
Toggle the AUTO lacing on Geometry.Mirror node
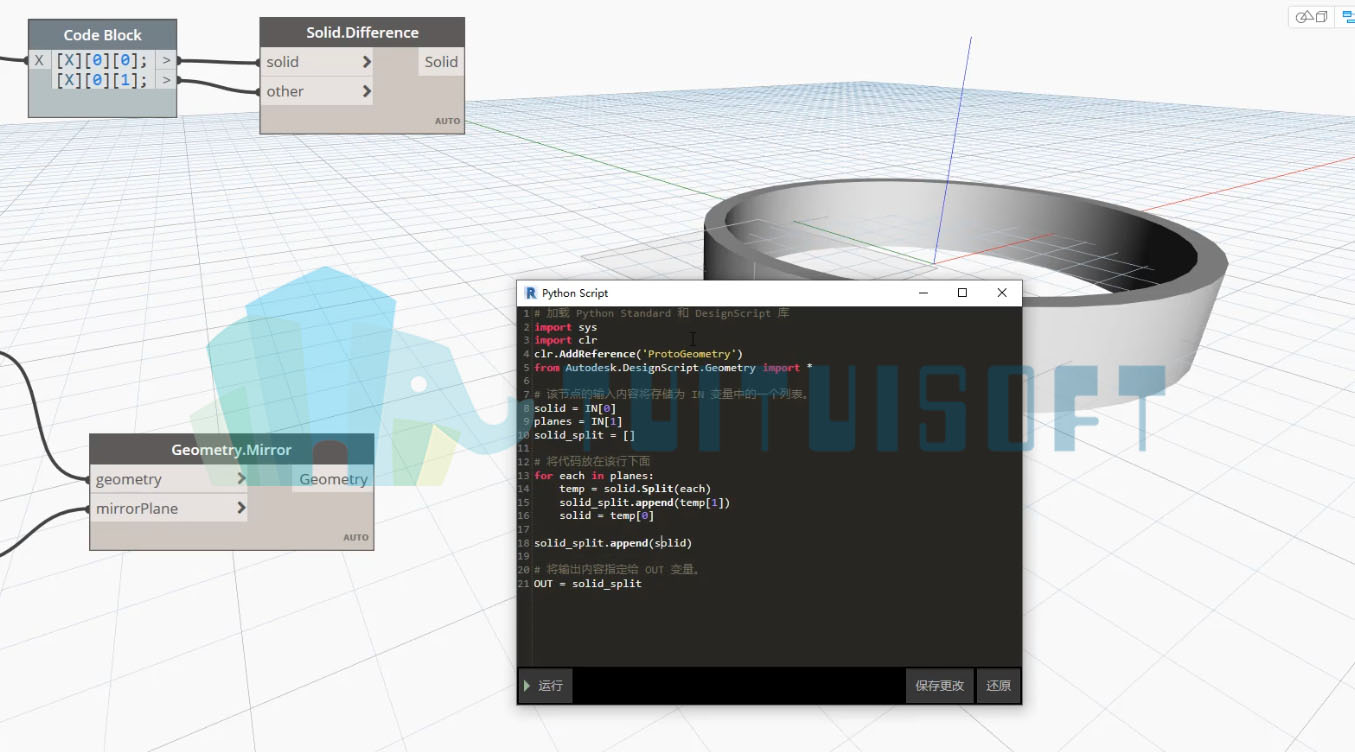356,537
